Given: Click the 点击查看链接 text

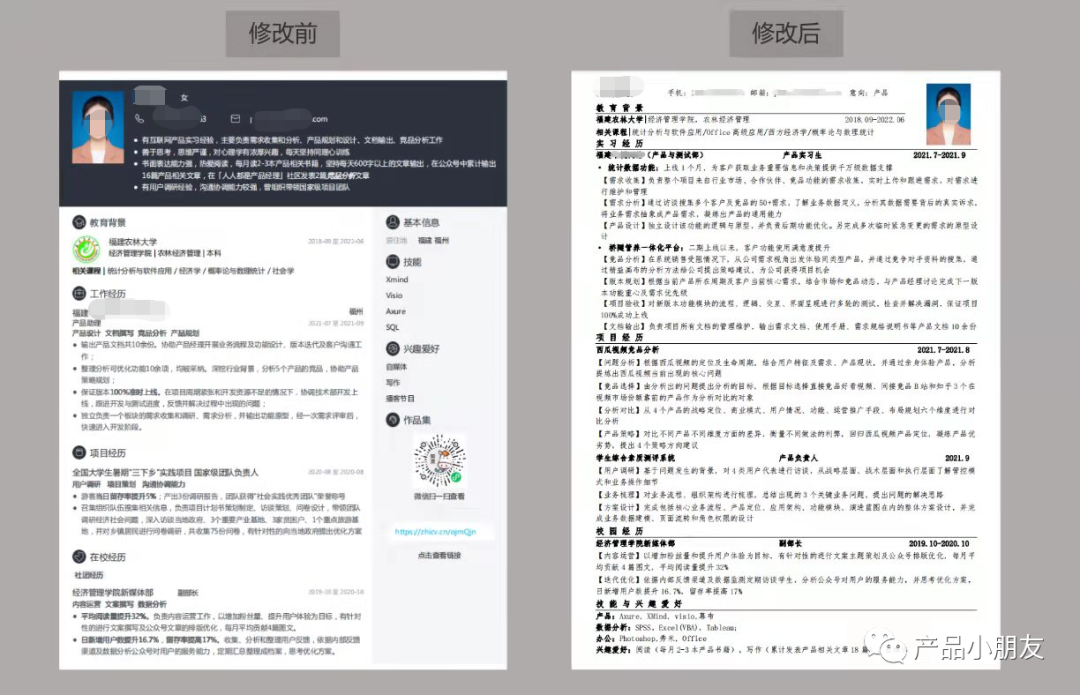Looking at the screenshot, I should (x=439, y=555).
